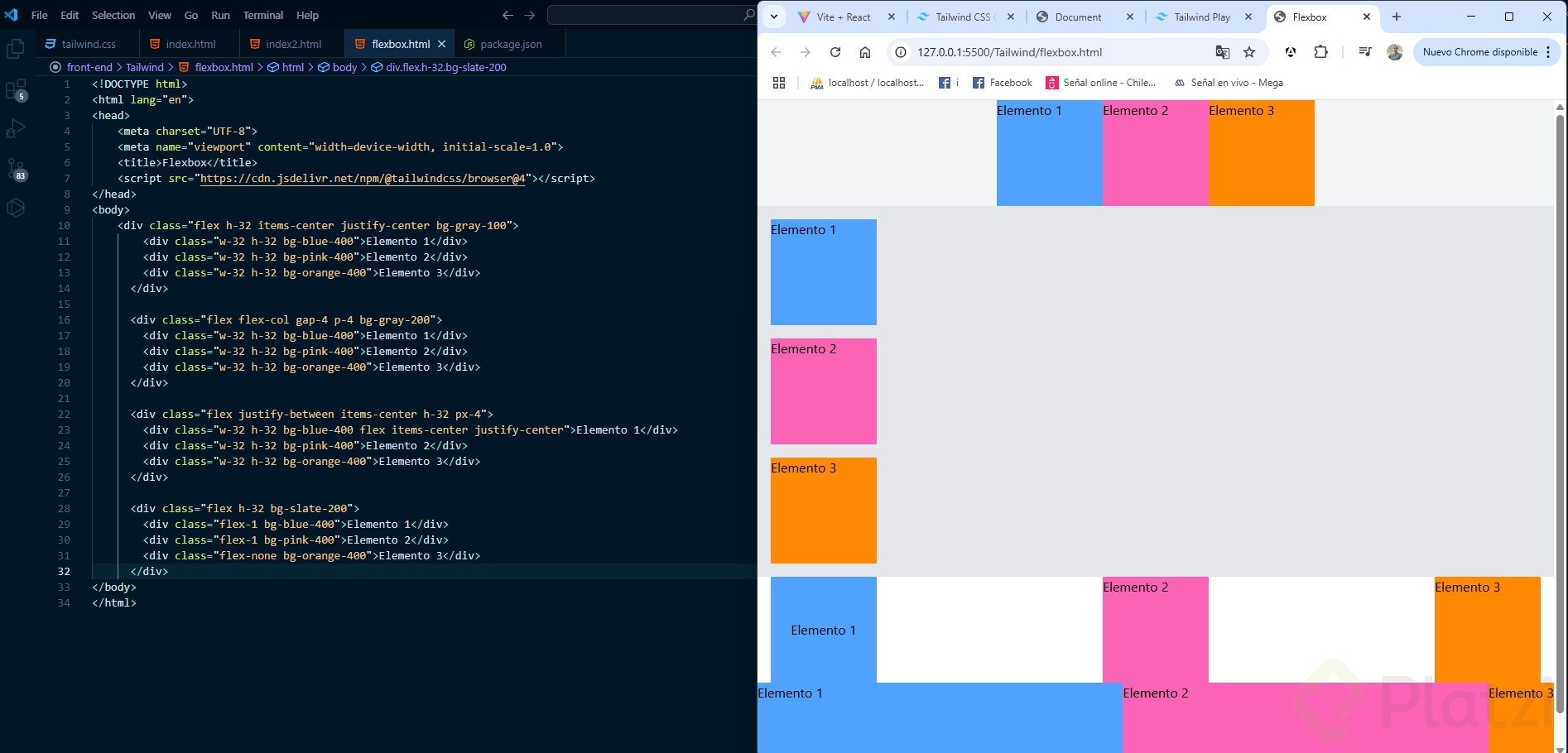Open the Extensions view icon
Screen dimensions: 1568x753
(16, 89)
